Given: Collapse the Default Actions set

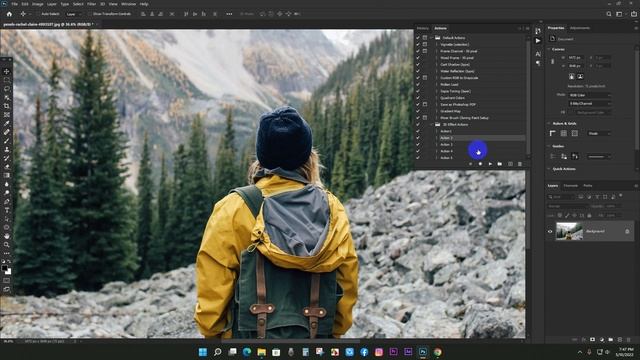Looking at the screenshot, I should (x=431, y=38).
